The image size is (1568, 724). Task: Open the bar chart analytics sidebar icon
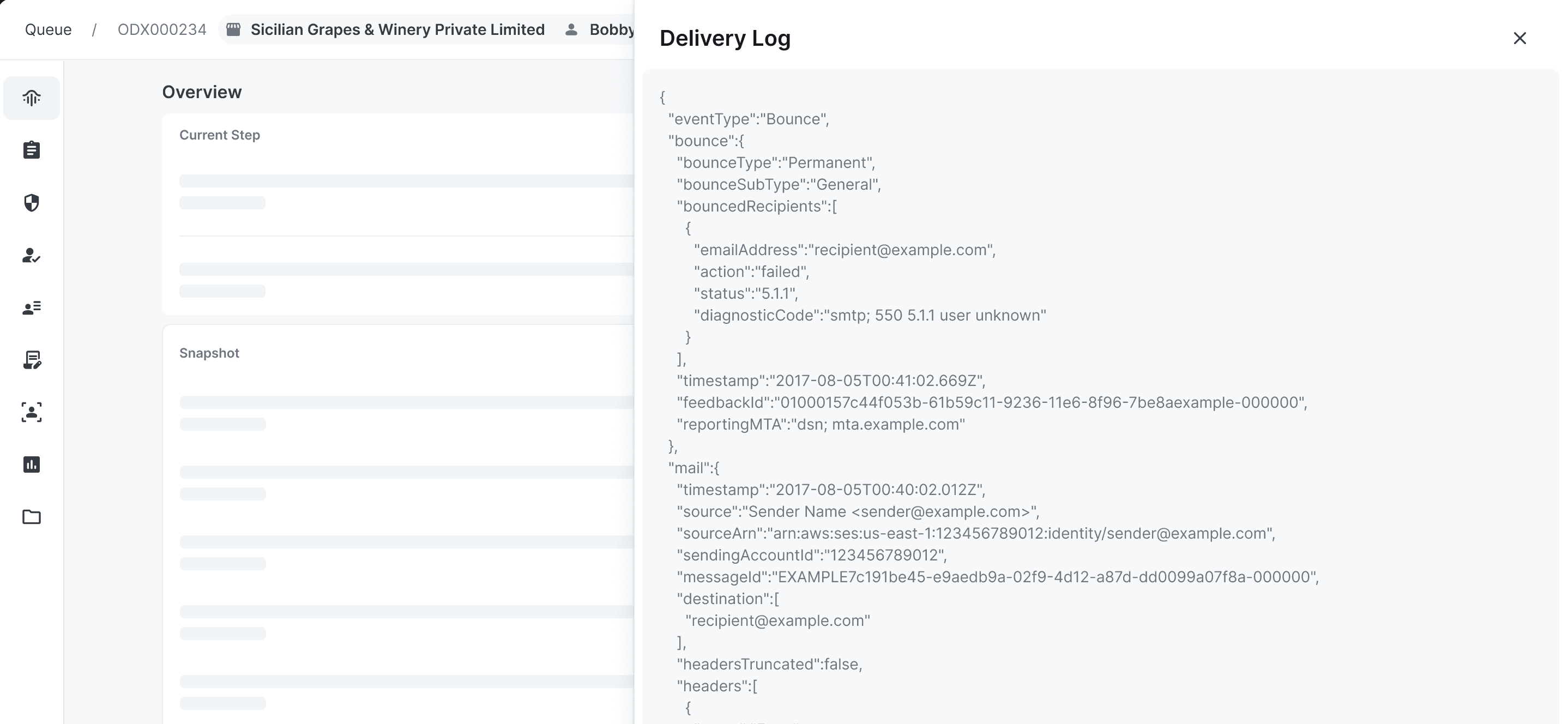coord(32,464)
